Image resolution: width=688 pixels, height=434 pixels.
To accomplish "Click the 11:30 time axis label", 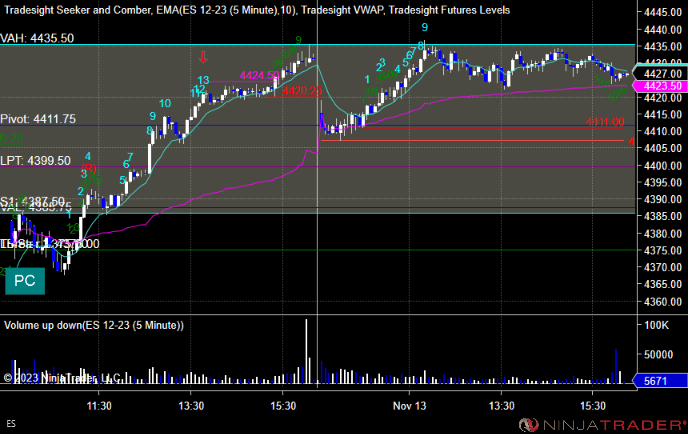I will coord(99,406).
